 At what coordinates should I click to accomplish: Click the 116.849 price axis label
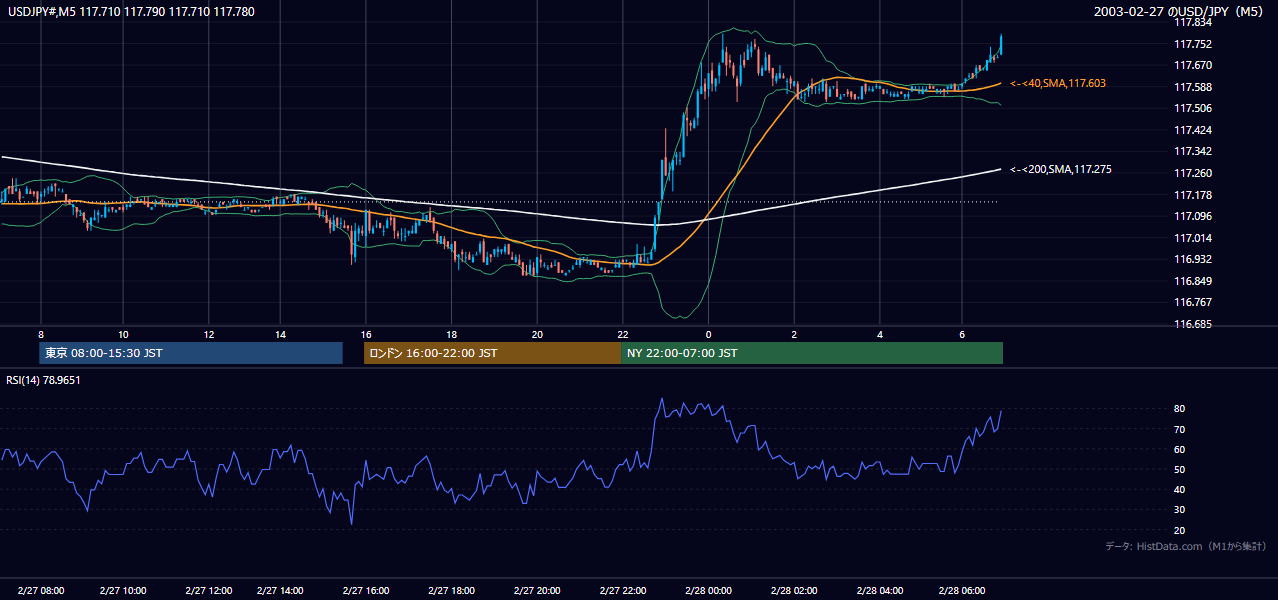click(x=1193, y=281)
